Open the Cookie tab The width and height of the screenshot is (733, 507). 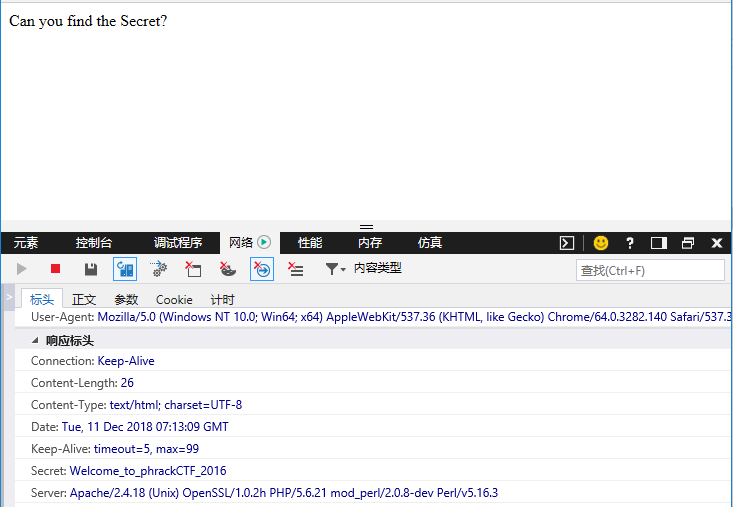click(174, 299)
